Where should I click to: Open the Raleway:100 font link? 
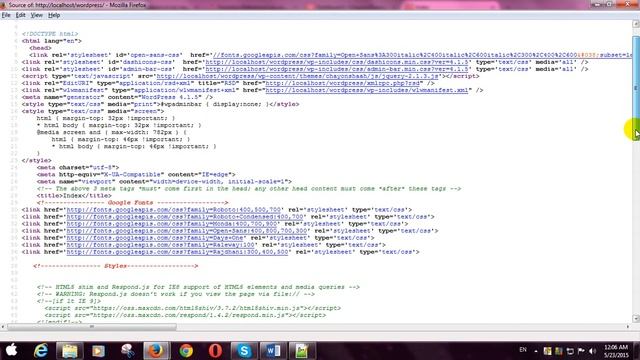[160, 245]
